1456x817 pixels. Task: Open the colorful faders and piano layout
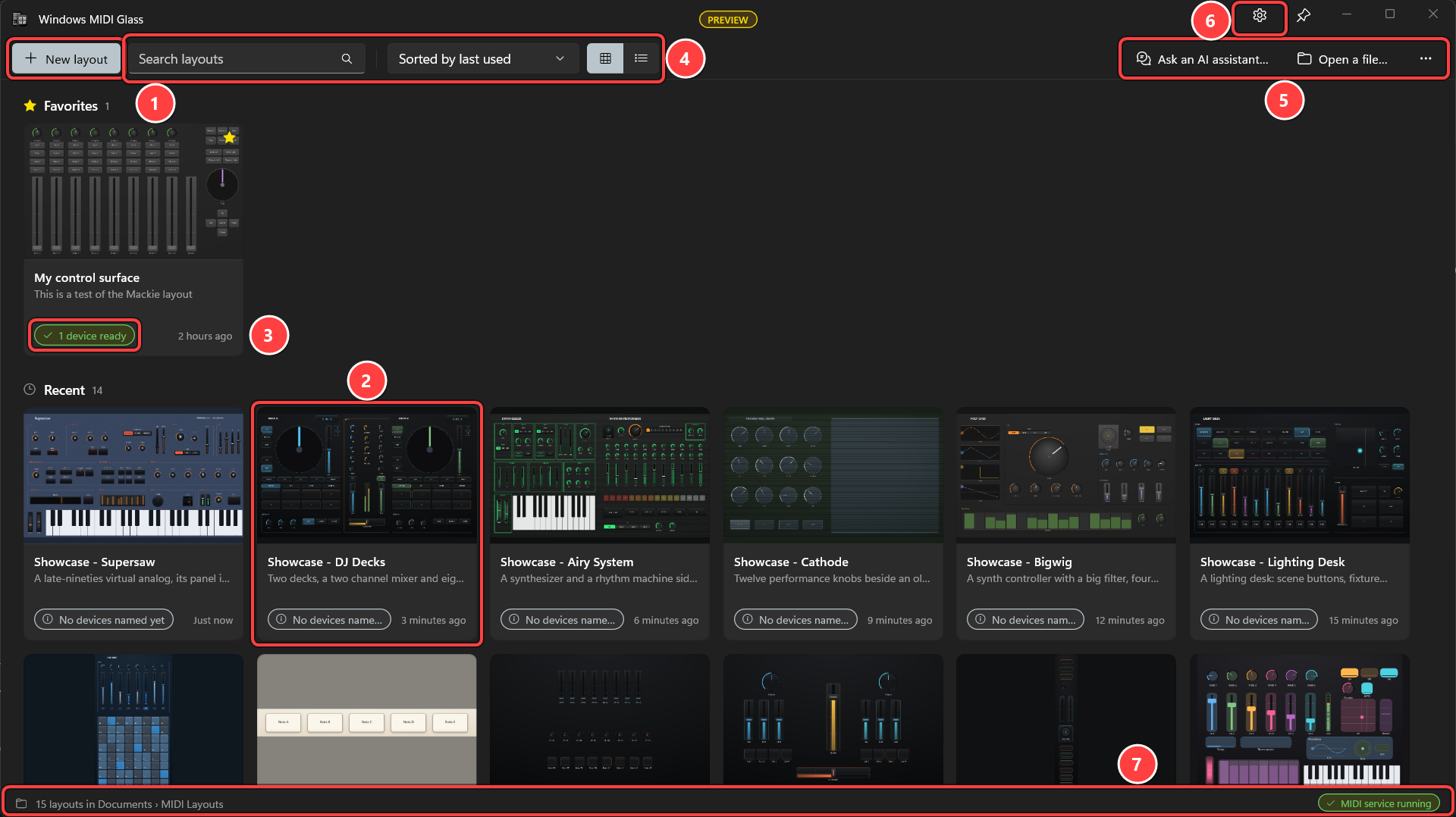tap(1300, 719)
